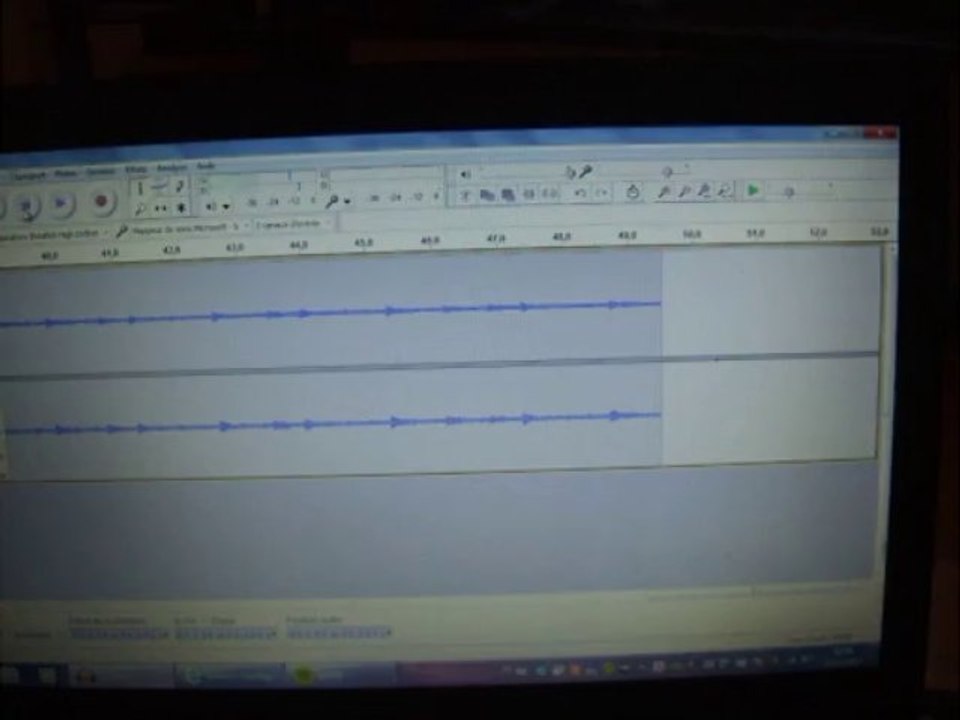This screenshot has height=720, width=960.
Task: Open the Aide menu
Action: 205,166
